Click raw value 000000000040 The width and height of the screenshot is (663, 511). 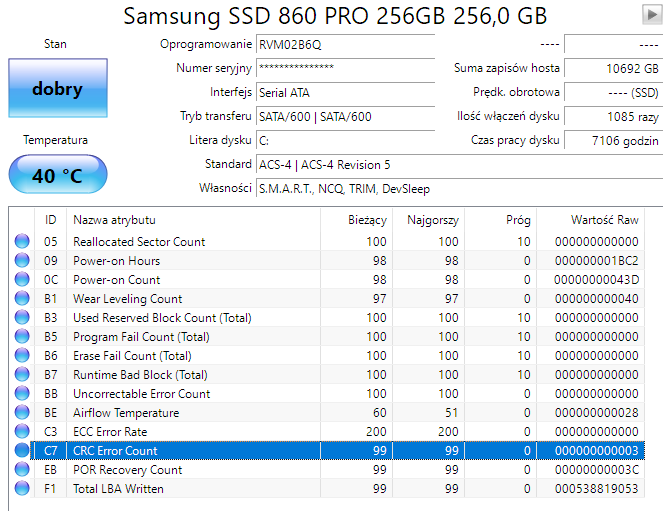coord(597,299)
